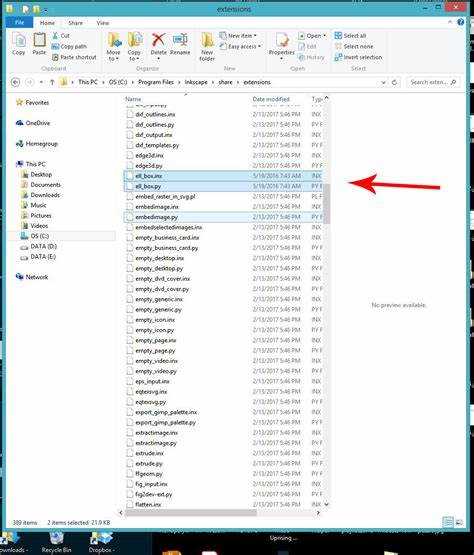
Task: Select the ell_box.inx file
Action: (223, 176)
